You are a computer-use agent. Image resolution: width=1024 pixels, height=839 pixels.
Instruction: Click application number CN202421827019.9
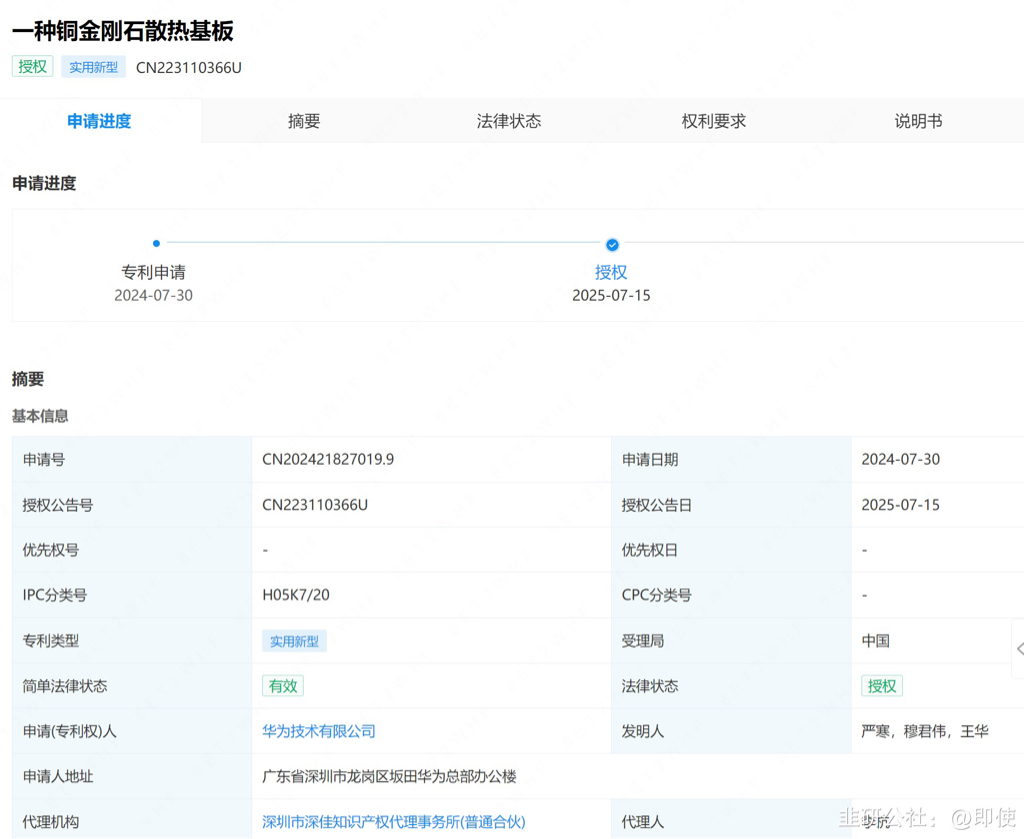pos(328,459)
